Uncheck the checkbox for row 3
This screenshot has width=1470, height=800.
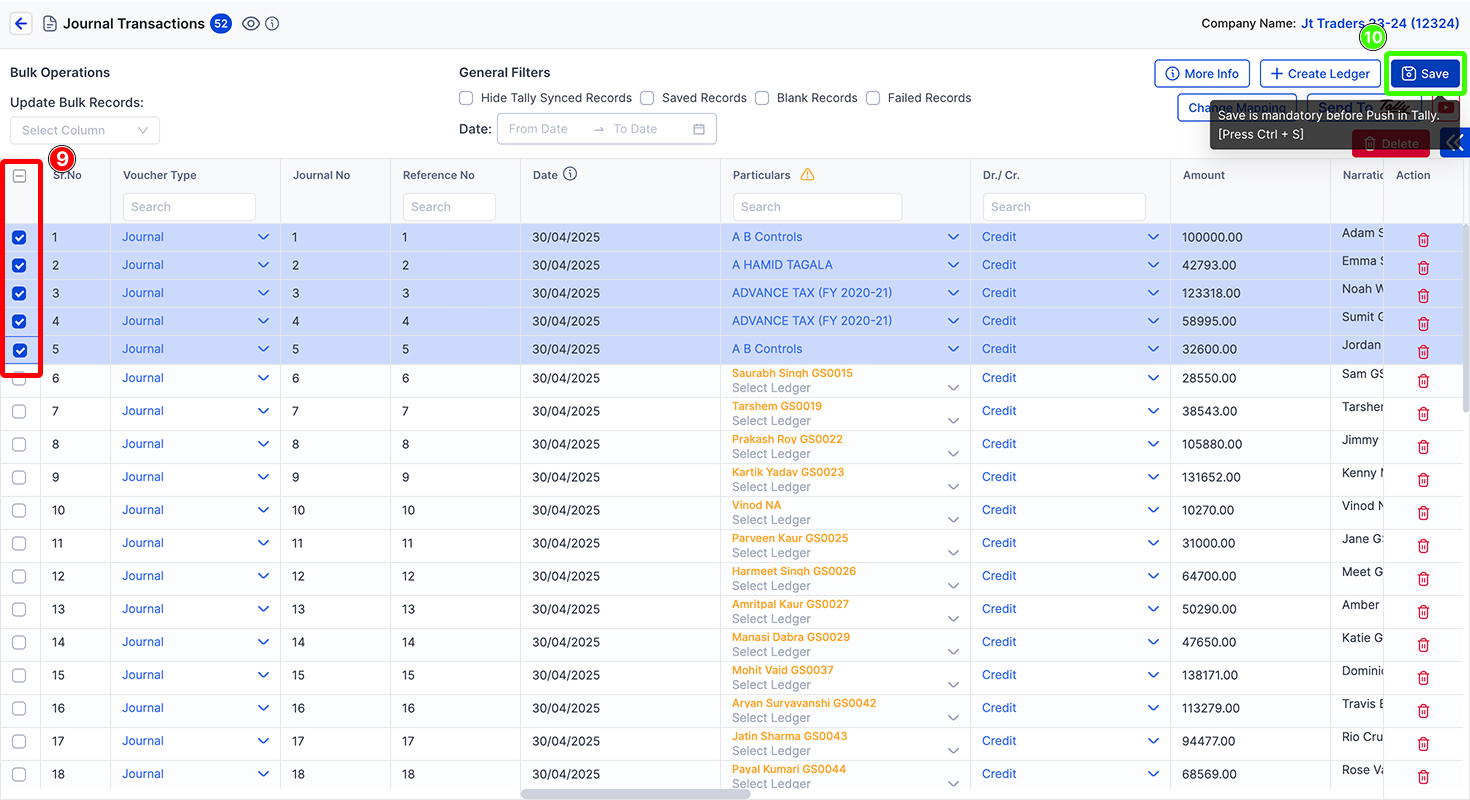point(19,294)
